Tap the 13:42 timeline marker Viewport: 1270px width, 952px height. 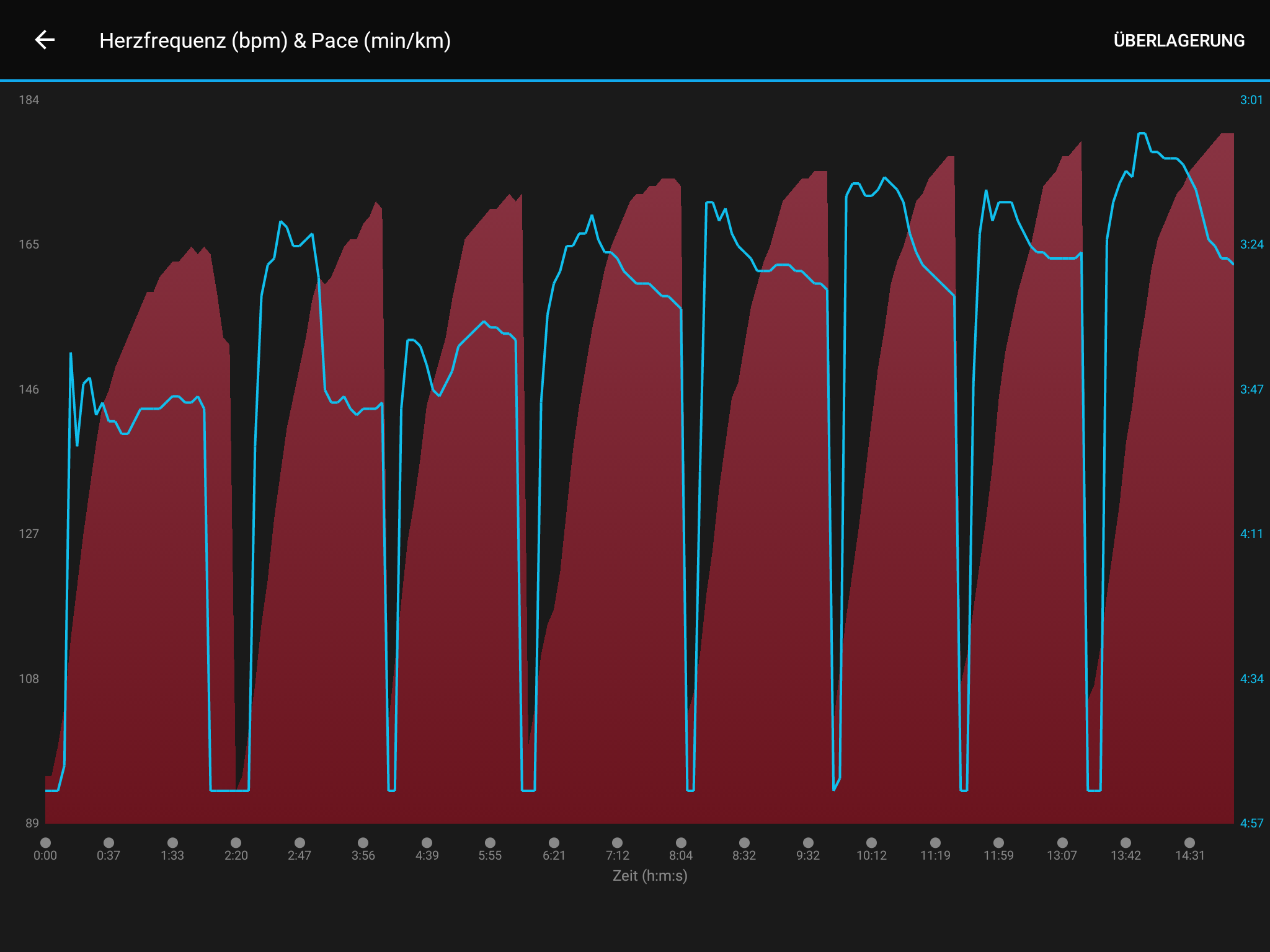[1126, 842]
